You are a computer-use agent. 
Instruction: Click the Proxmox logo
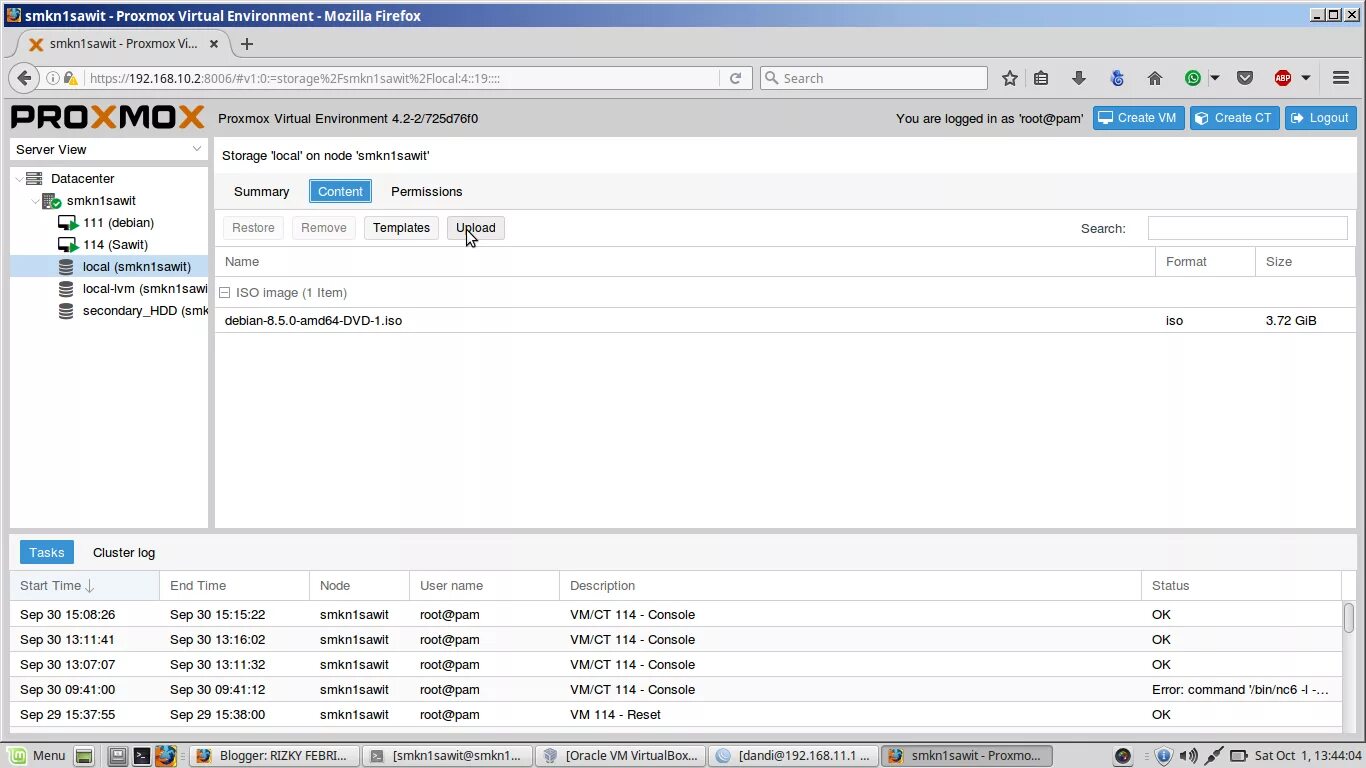pos(108,118)
